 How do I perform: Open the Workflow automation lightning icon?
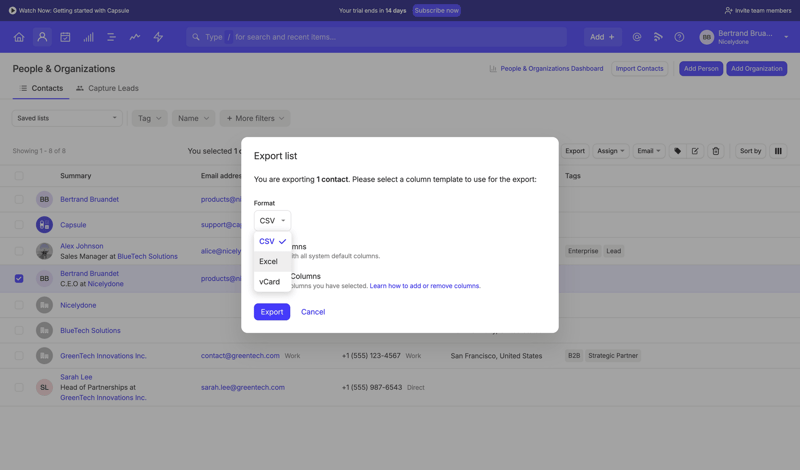click(x=158, y=37)
